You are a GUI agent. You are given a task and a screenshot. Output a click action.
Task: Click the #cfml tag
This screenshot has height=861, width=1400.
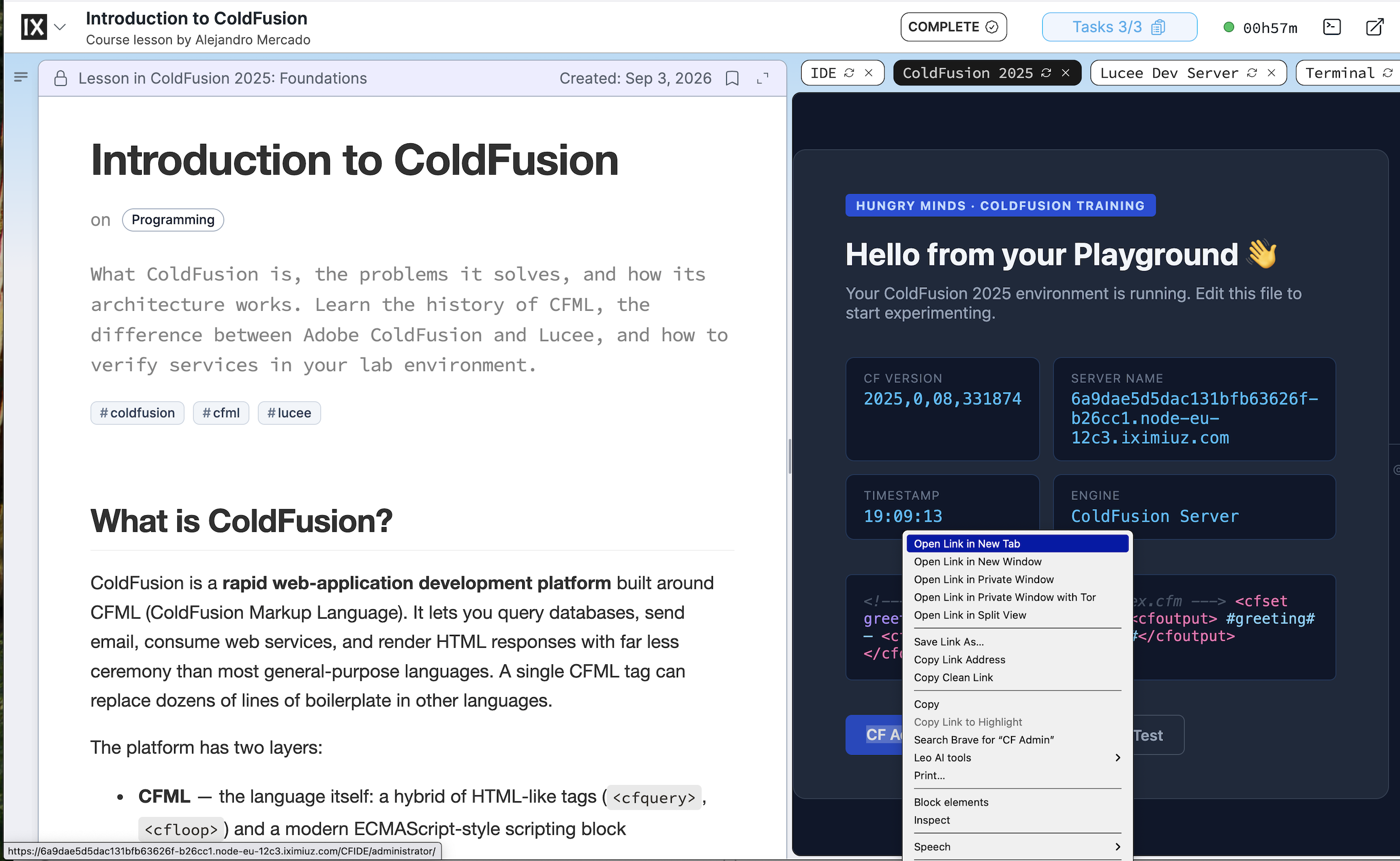click(221, 413)
